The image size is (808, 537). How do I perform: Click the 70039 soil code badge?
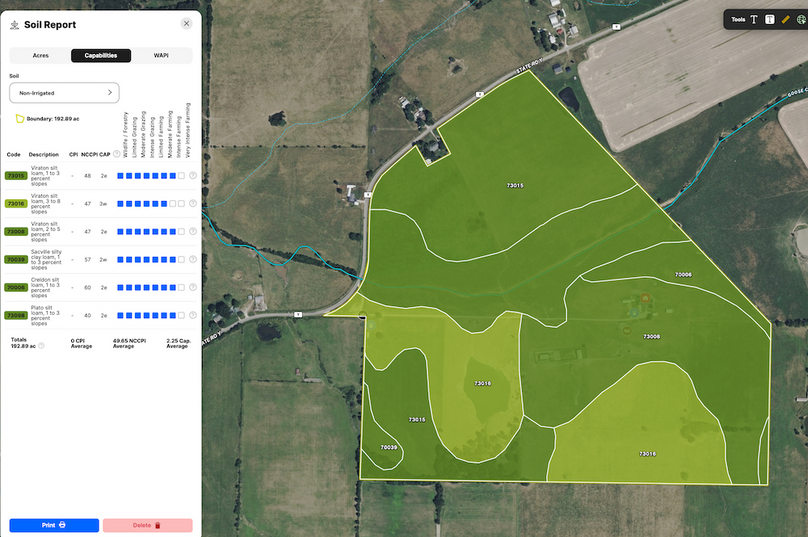(16, 259)
